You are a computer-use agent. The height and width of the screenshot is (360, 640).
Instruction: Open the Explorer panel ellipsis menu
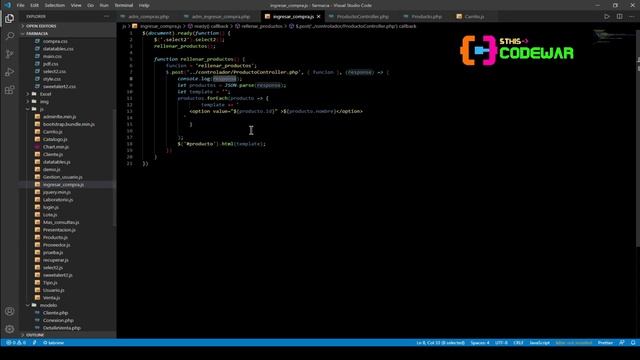107,16
